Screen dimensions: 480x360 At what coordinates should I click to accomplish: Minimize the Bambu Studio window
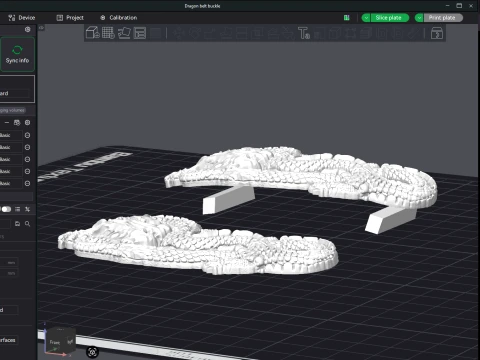coord(448,6)
